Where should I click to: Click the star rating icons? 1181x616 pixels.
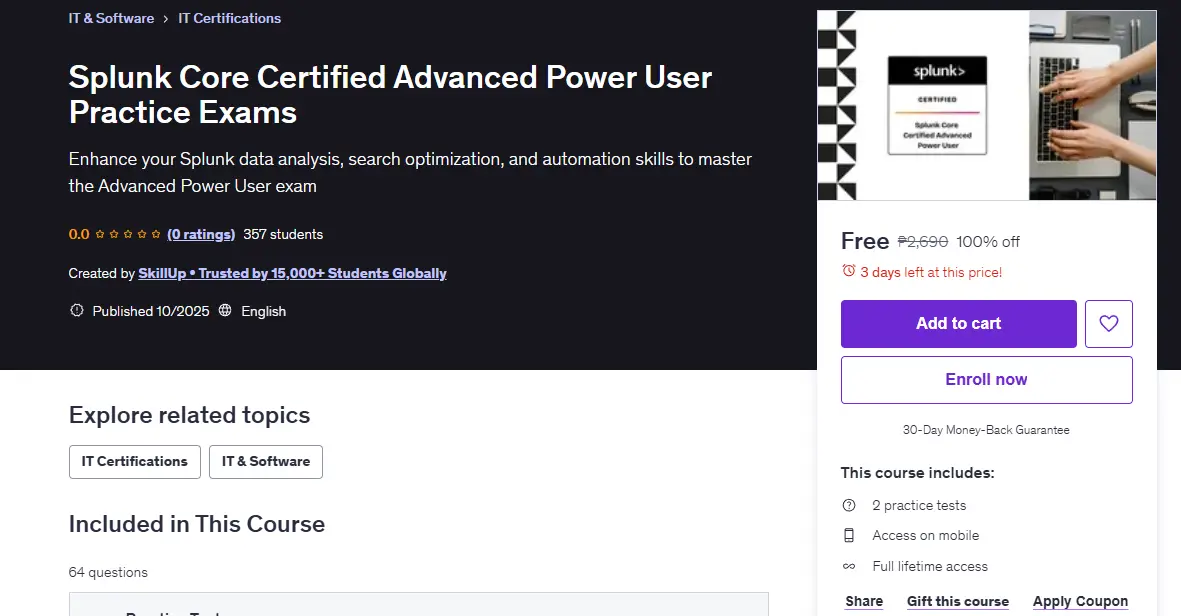coord(127,234)
